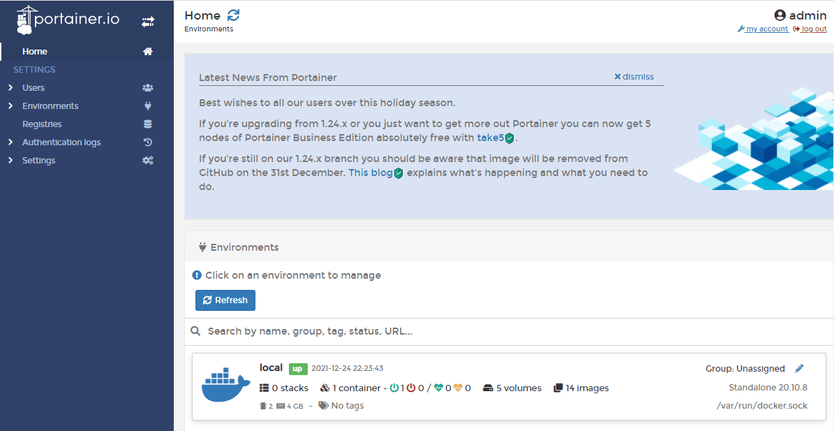Click the Environments panel heading plug icon
This screenshot has height=431, width=834.
pyautogui.click(x=202, y=247)
